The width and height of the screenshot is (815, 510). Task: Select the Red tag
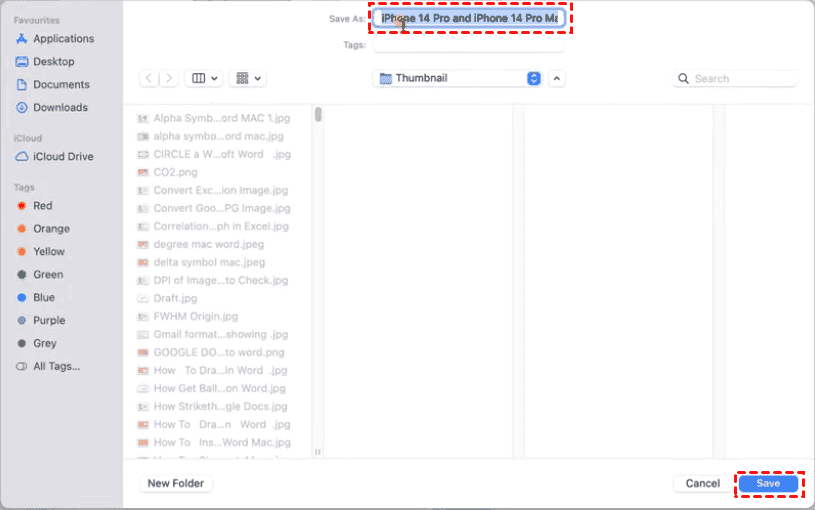pos(34,205)
